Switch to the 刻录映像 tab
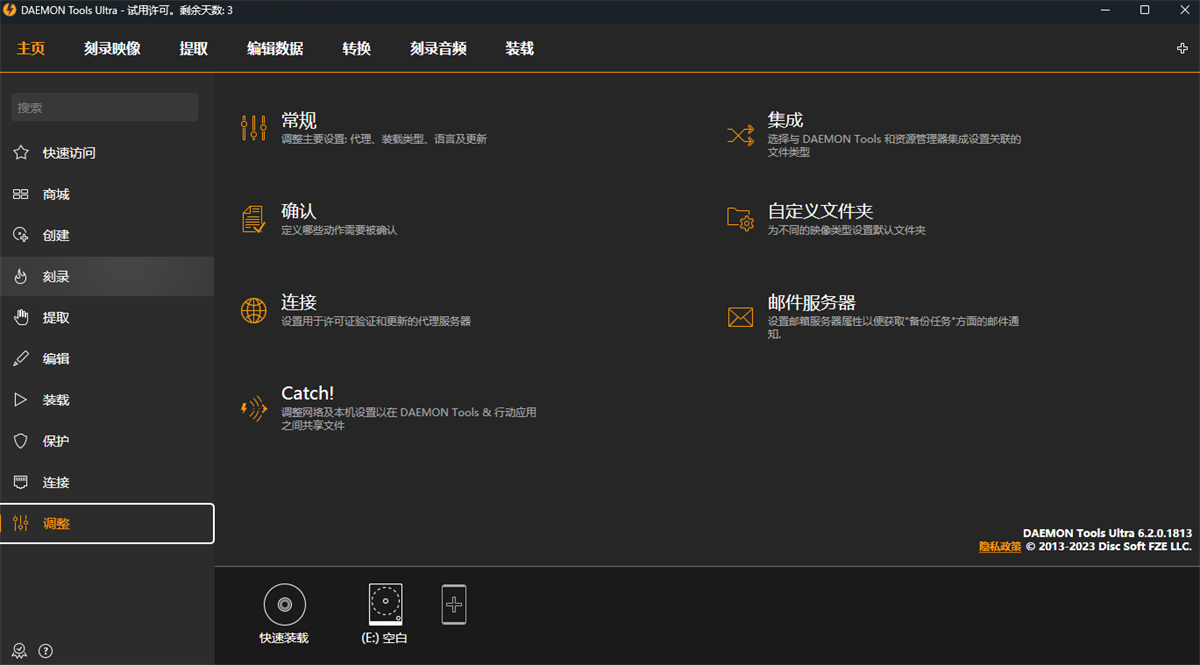This screenshot has height=665, width=1200. click(x=112, y=48)
